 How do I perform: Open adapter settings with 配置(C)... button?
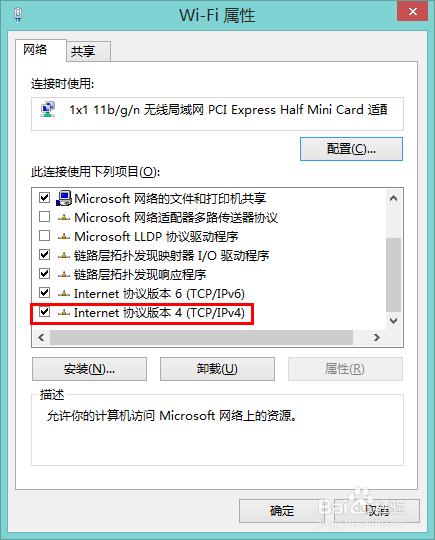(351, 149)
